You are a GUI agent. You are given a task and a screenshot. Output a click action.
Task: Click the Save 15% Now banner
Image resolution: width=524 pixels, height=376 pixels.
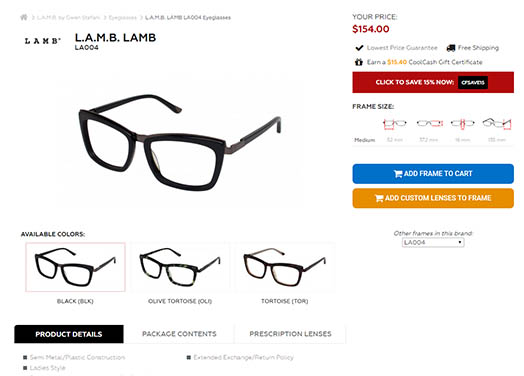coord(433,82)
